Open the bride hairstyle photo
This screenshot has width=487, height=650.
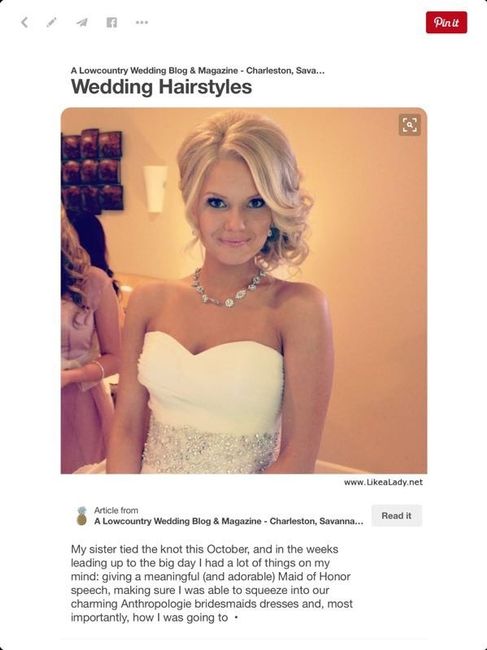tap(244, 291)
